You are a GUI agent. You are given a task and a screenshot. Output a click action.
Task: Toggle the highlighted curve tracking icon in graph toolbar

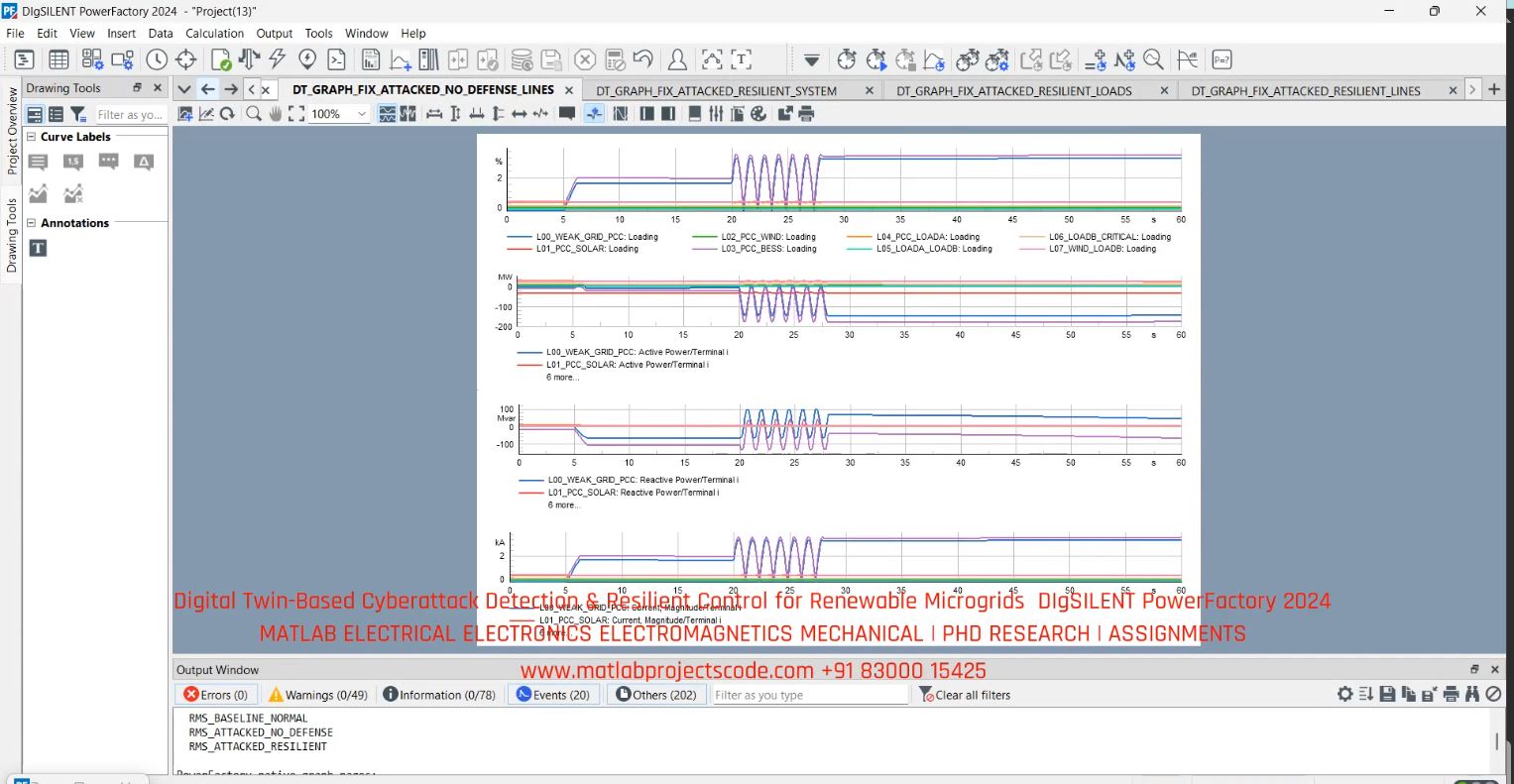(594, 114)
